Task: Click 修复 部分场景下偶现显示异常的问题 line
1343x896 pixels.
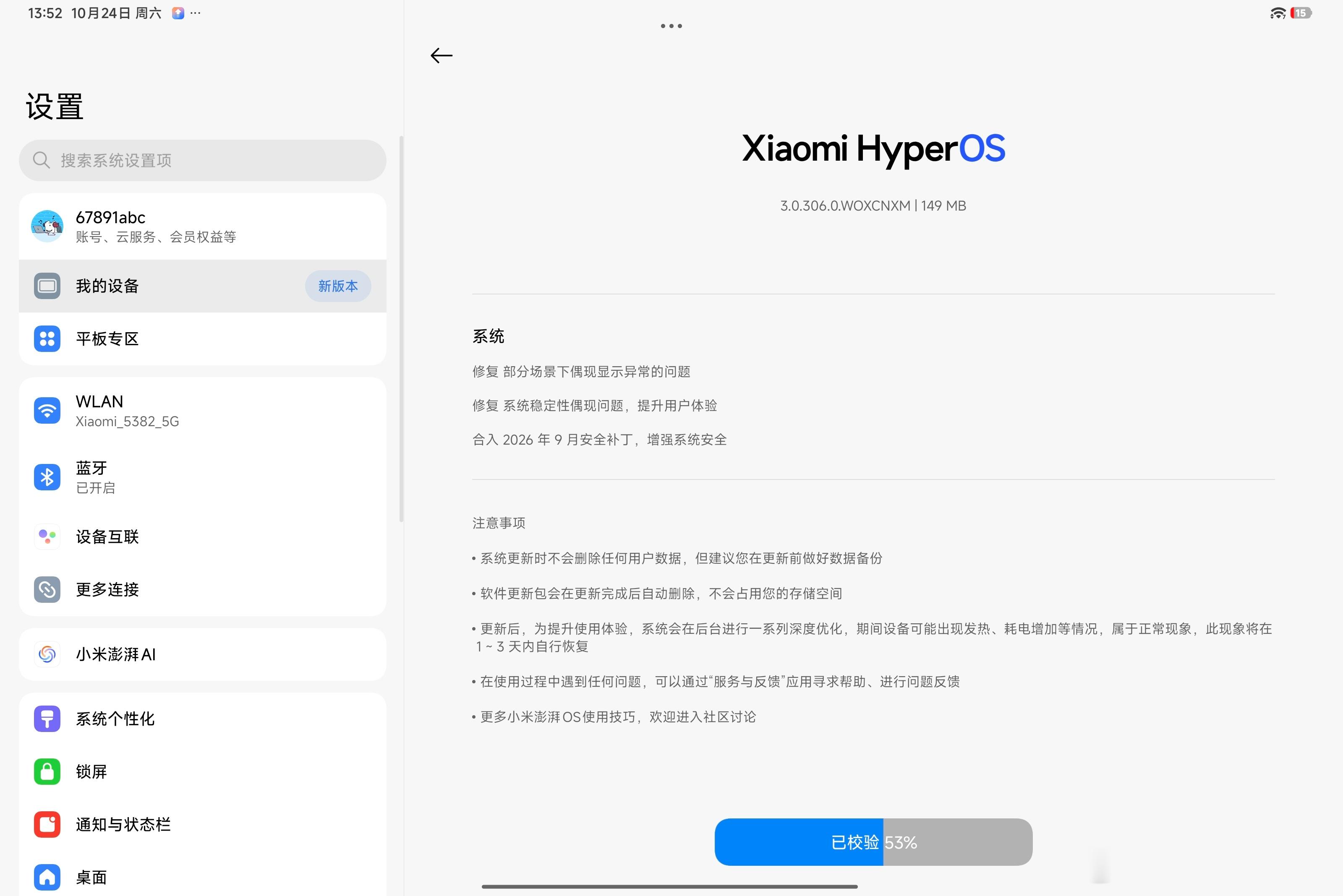Action: 581,371
